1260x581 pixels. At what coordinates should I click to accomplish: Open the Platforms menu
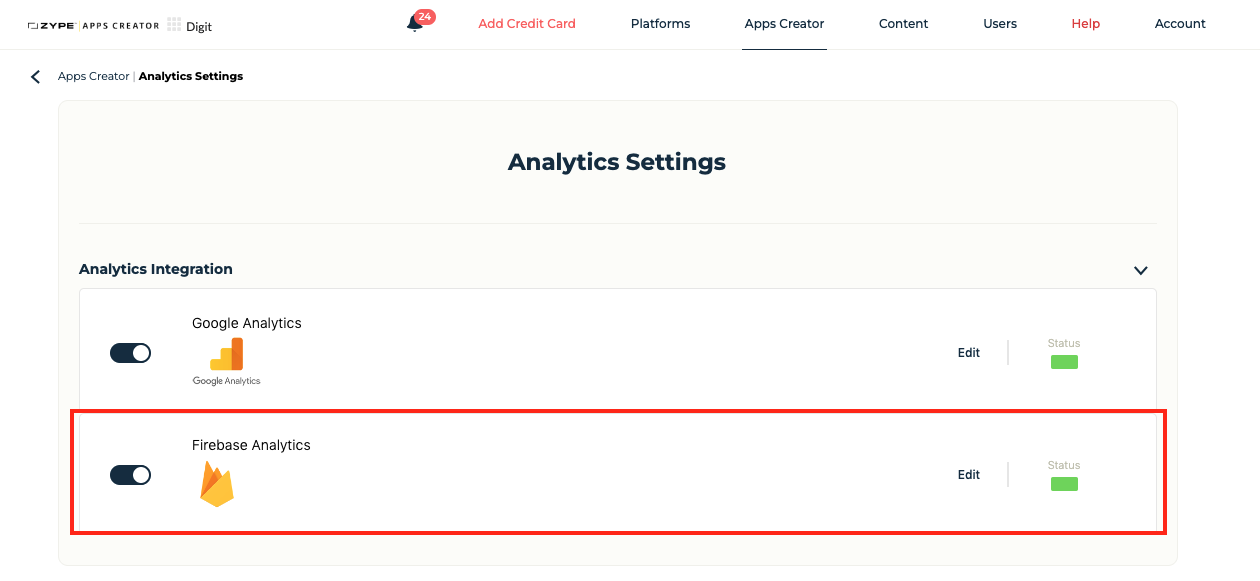click(660, 24)
